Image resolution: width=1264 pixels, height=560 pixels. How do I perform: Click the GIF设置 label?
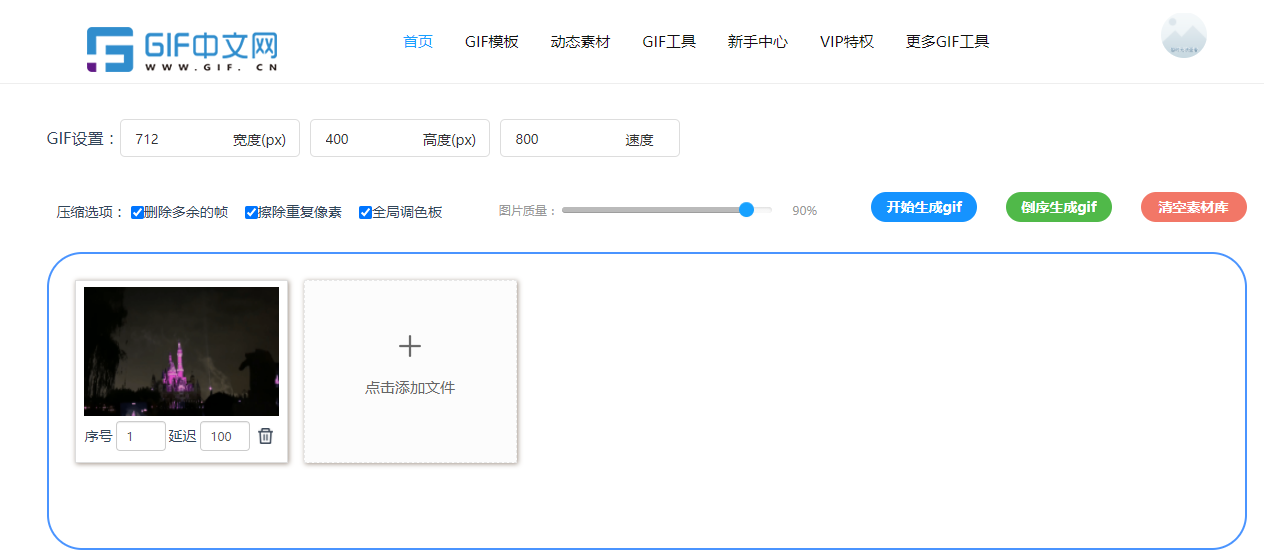click(x=82, y=139)
